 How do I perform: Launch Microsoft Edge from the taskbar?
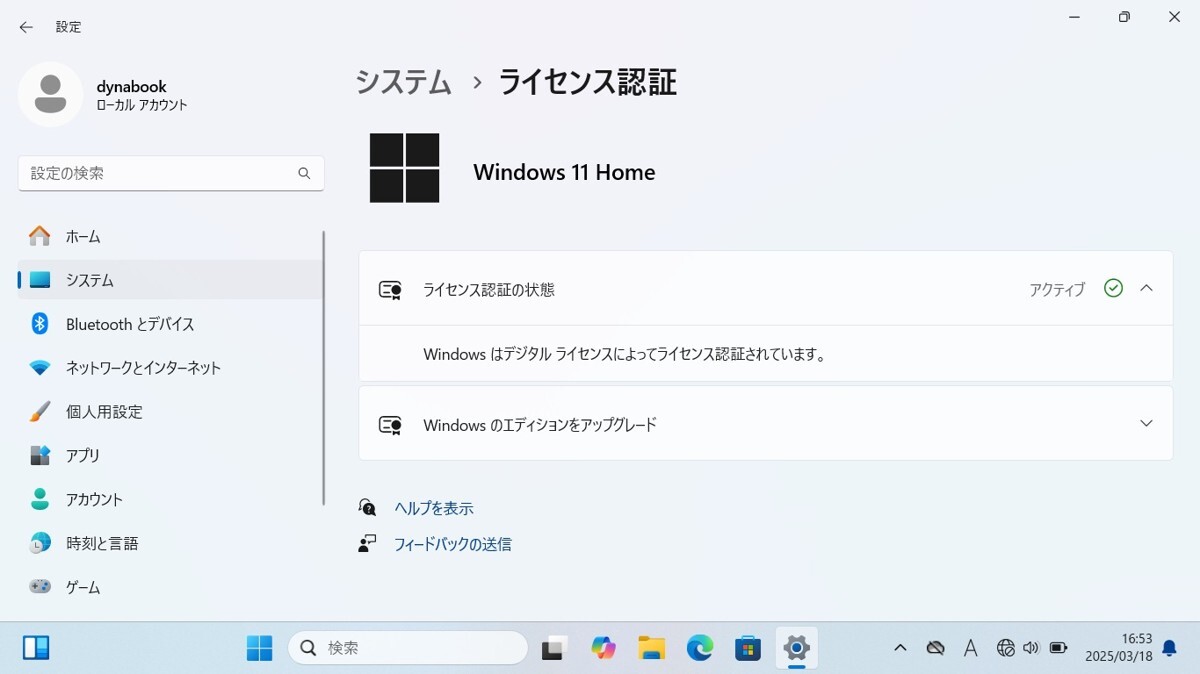[700, 648]
